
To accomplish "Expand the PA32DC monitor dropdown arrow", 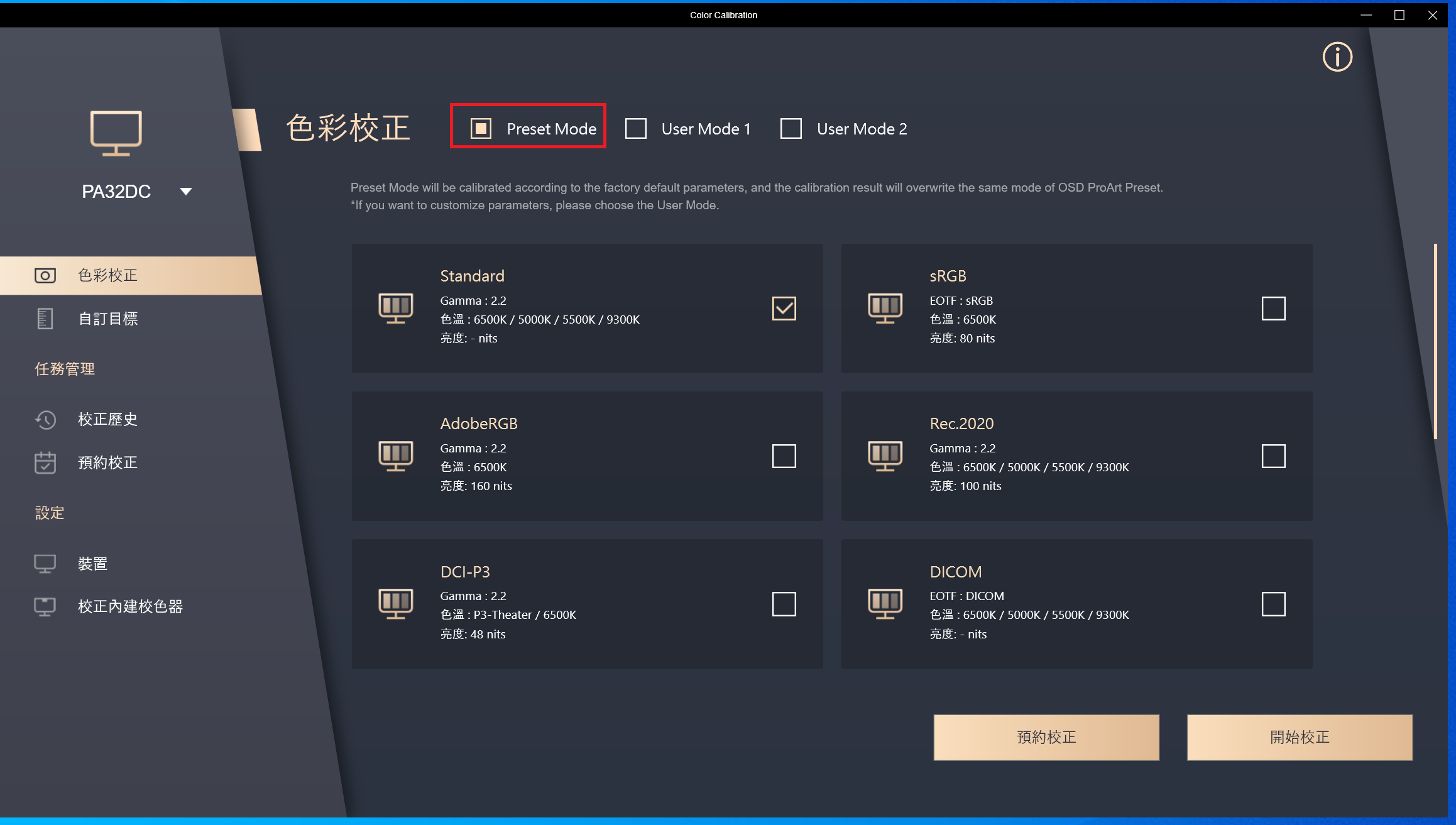I will (186, 192).
